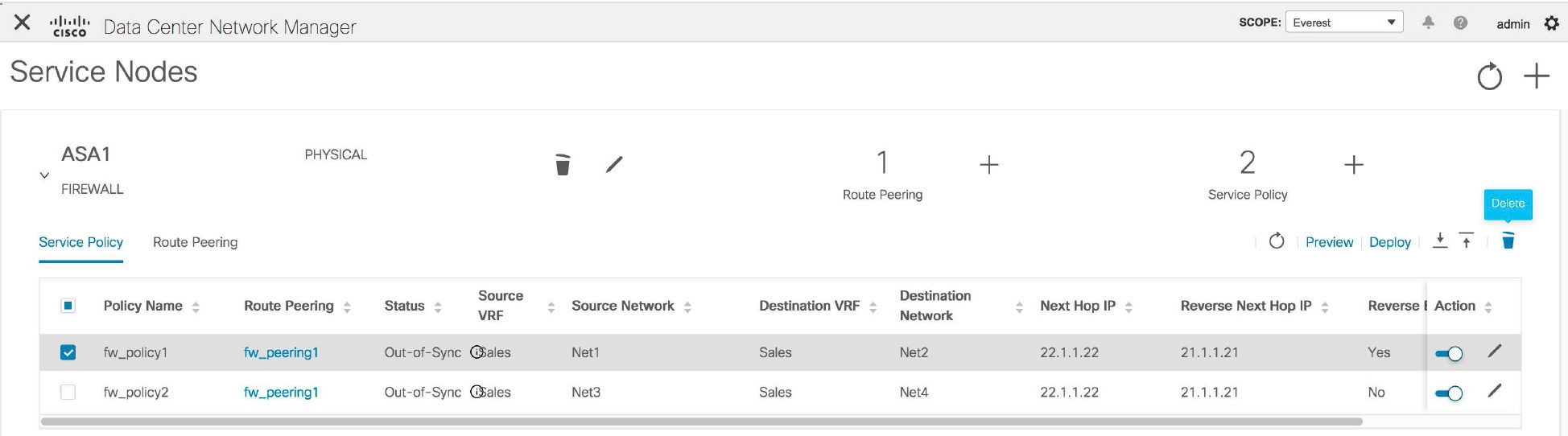1568x436 pixels.
Task: Click the Service Policy count 2
Action: pyautogui.click(x=1248, y=162)
